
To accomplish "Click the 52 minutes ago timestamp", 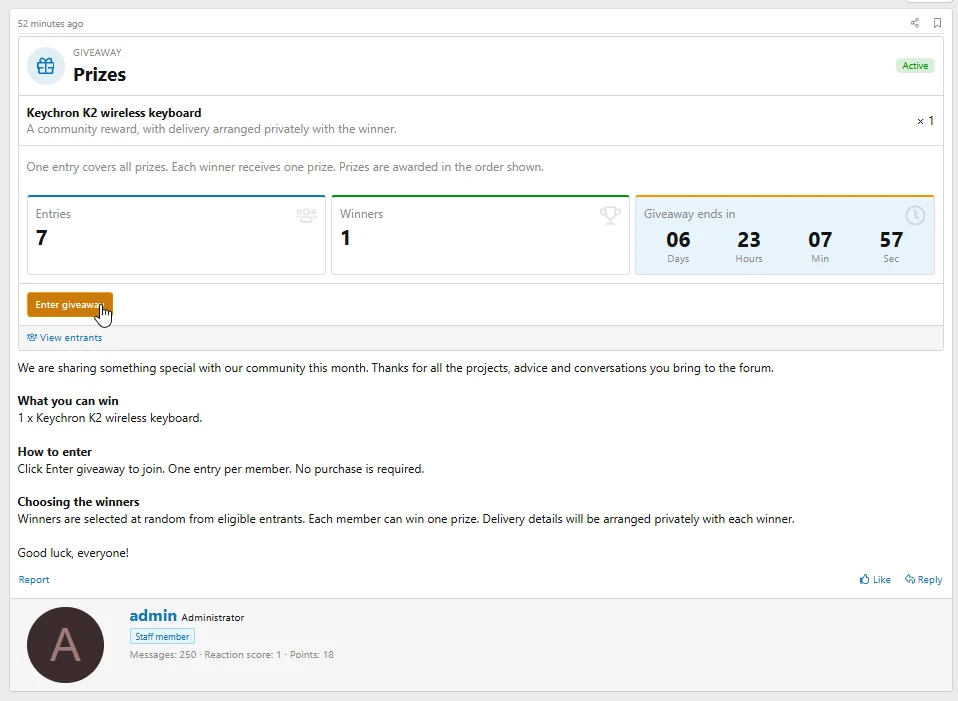I will pyautogui.click(x=50, y=24).
